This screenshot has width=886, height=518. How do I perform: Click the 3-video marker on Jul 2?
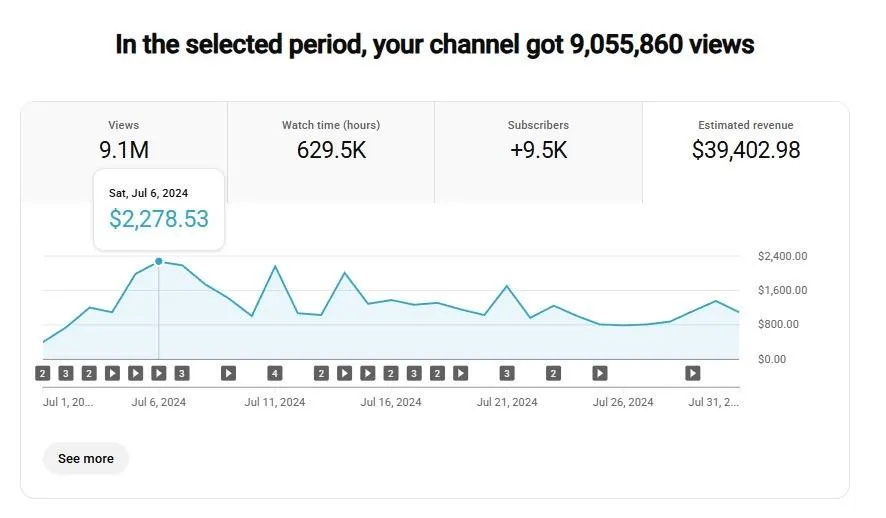tap(65, 373)
